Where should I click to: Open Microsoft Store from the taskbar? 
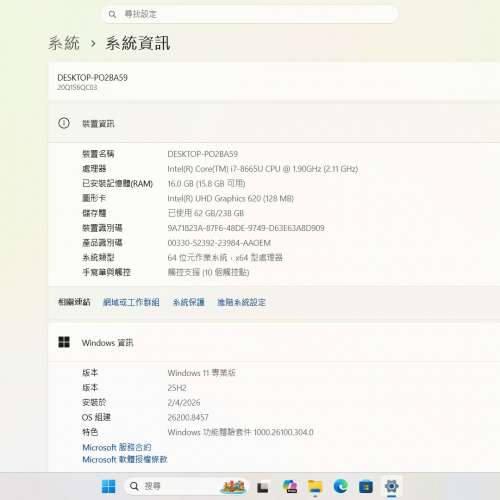click(366, 487)
